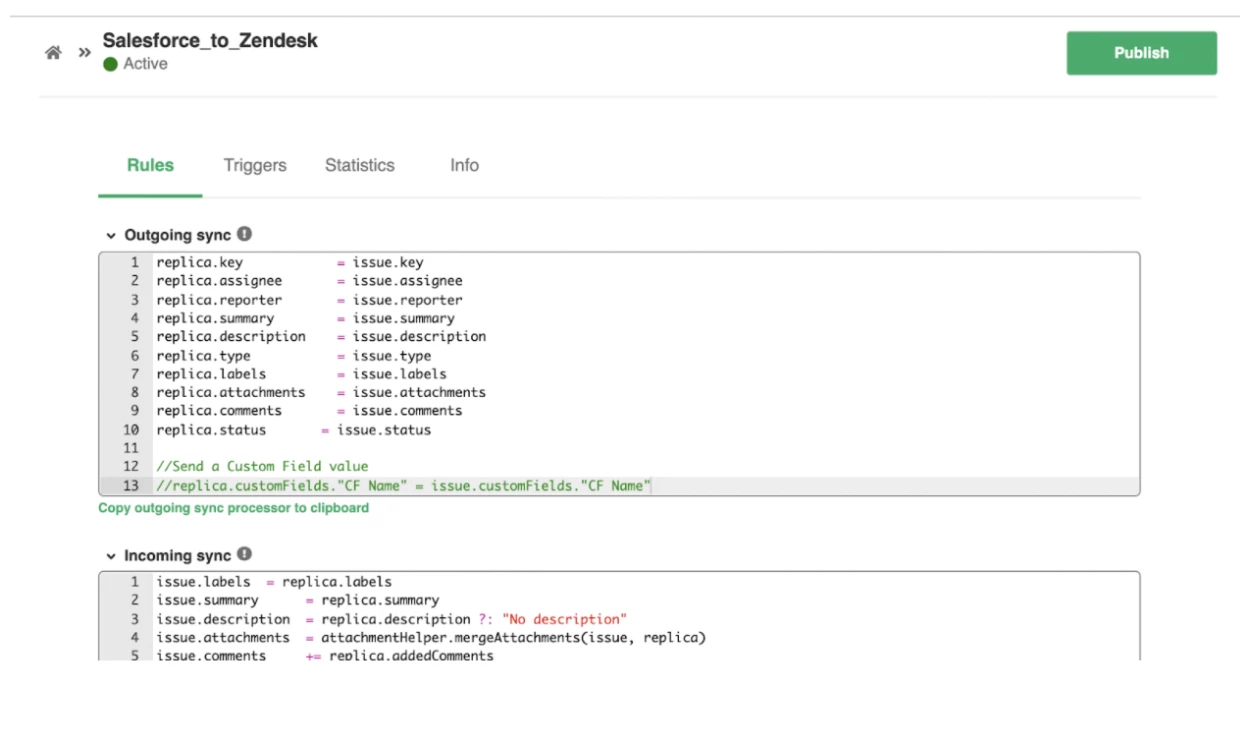Click the commented replica.customFields line
The height and width of the screenshot is (730, 1248).
pos(404,486)
